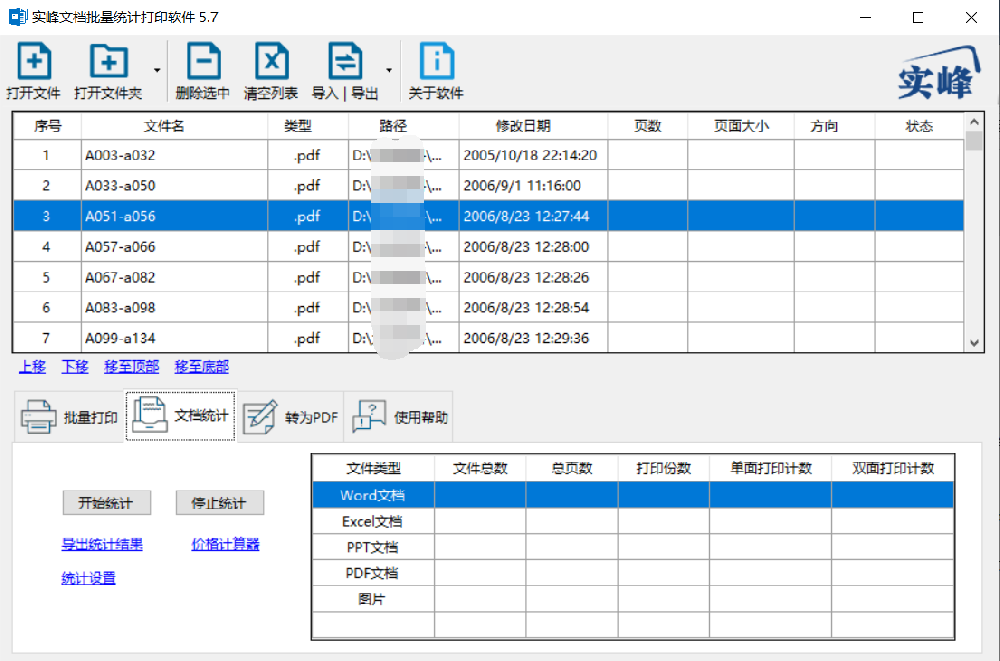
Task: Open the 统计设置 link
Action: tap(88, 578)
